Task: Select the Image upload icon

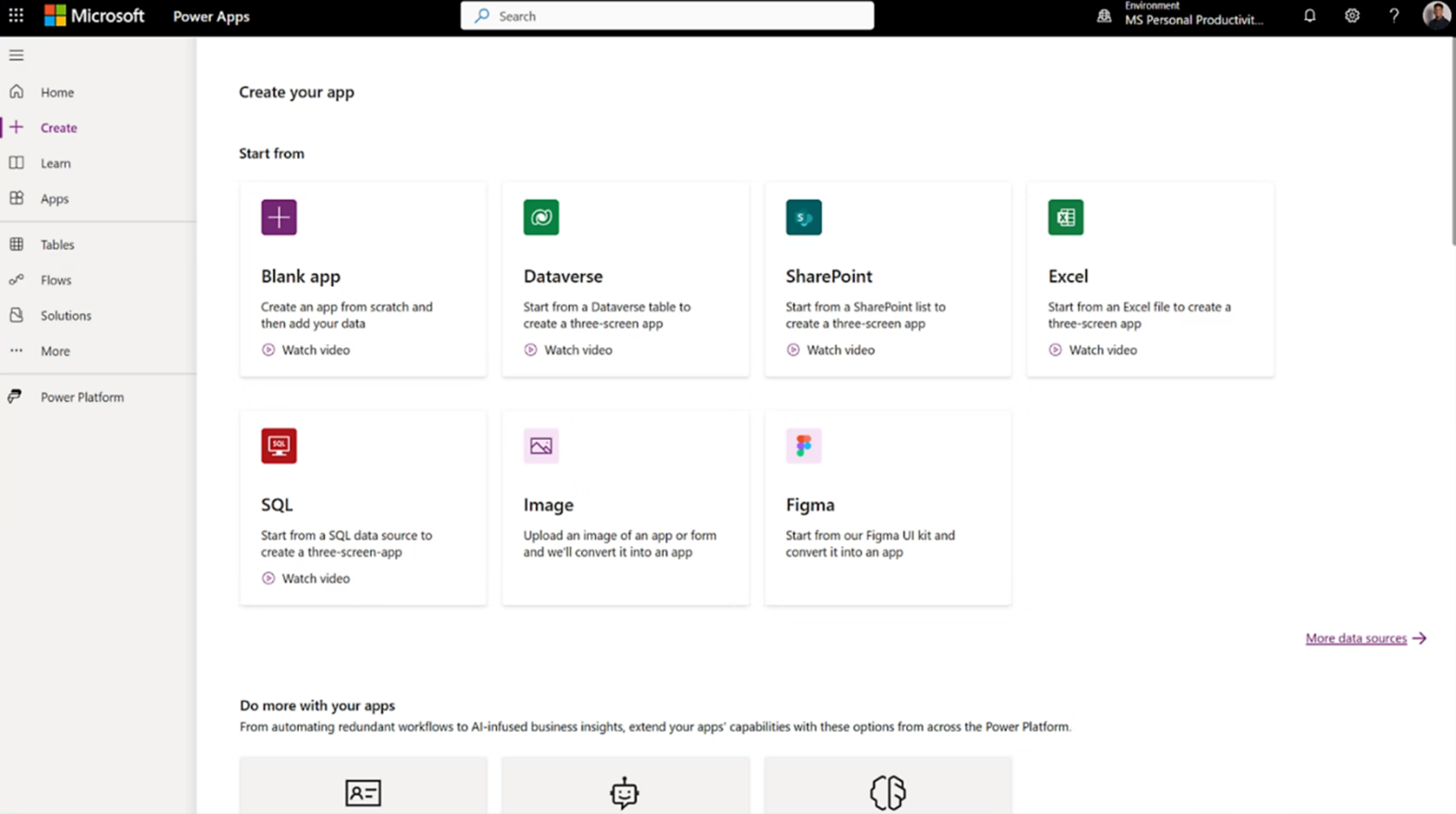Action: [x=540, y=445]
